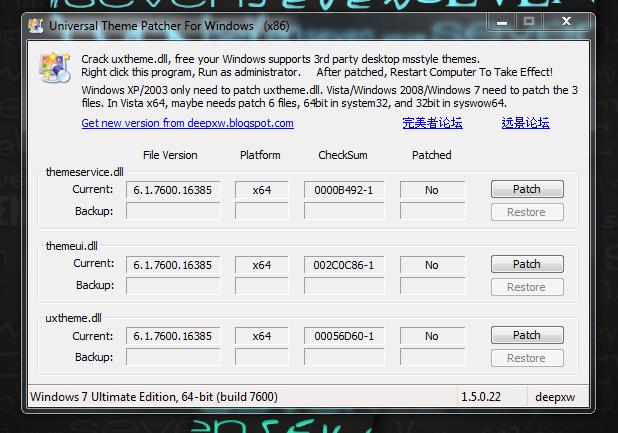Click themeservice.dll backup file version field
618x433 pixels.
173,211
